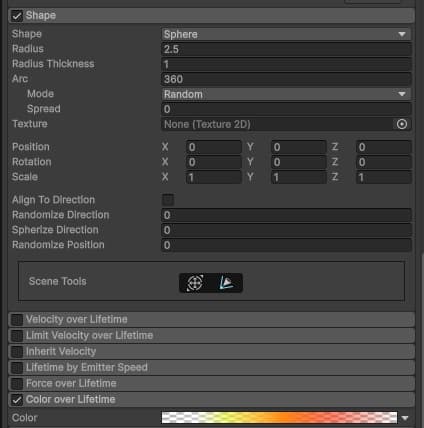The height and width of the screenshot is (428, 424).
Task: Click the Scale Z input field
Action: [x=384, y=177]
